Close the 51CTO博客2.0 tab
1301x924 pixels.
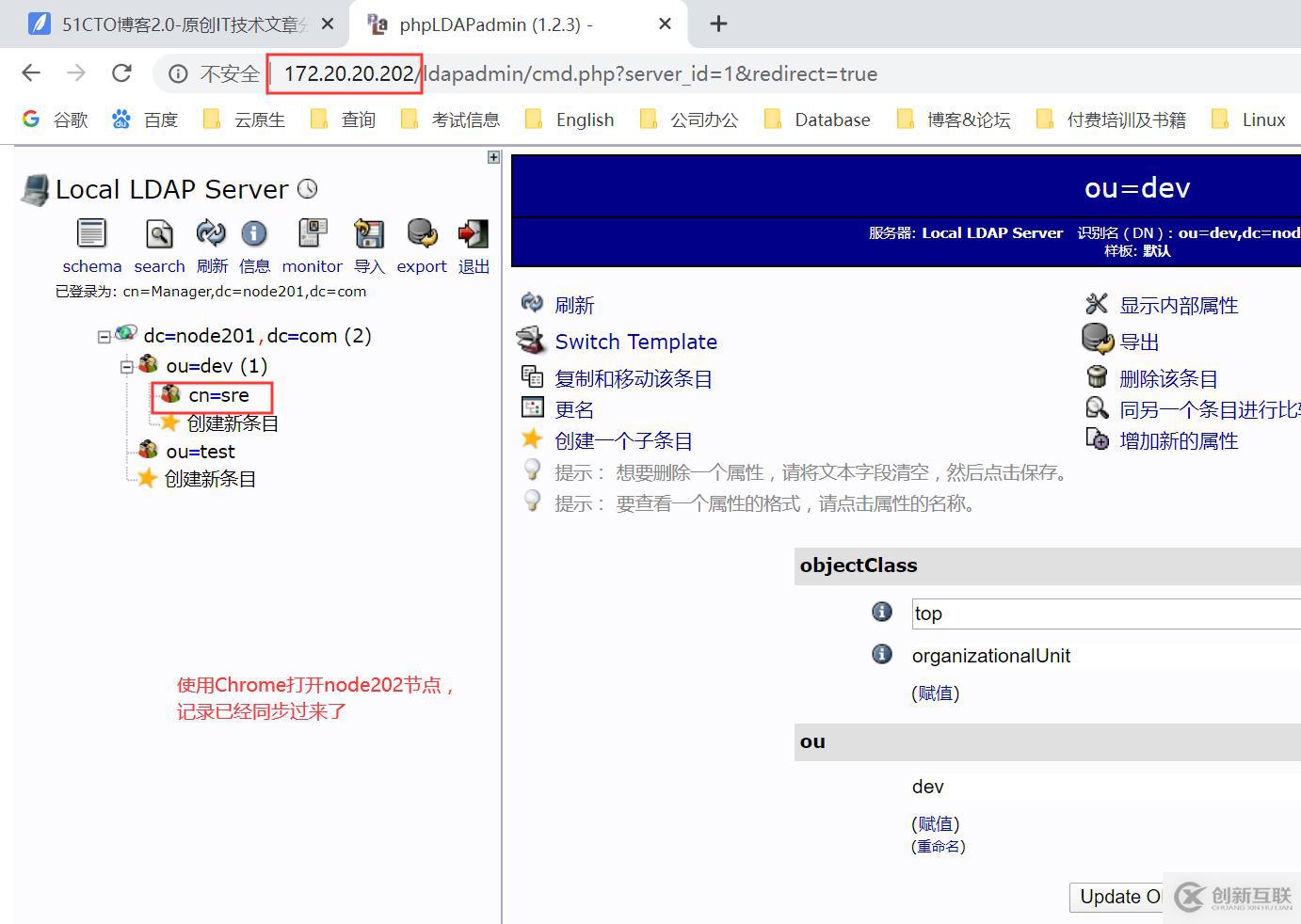(328, 24)
